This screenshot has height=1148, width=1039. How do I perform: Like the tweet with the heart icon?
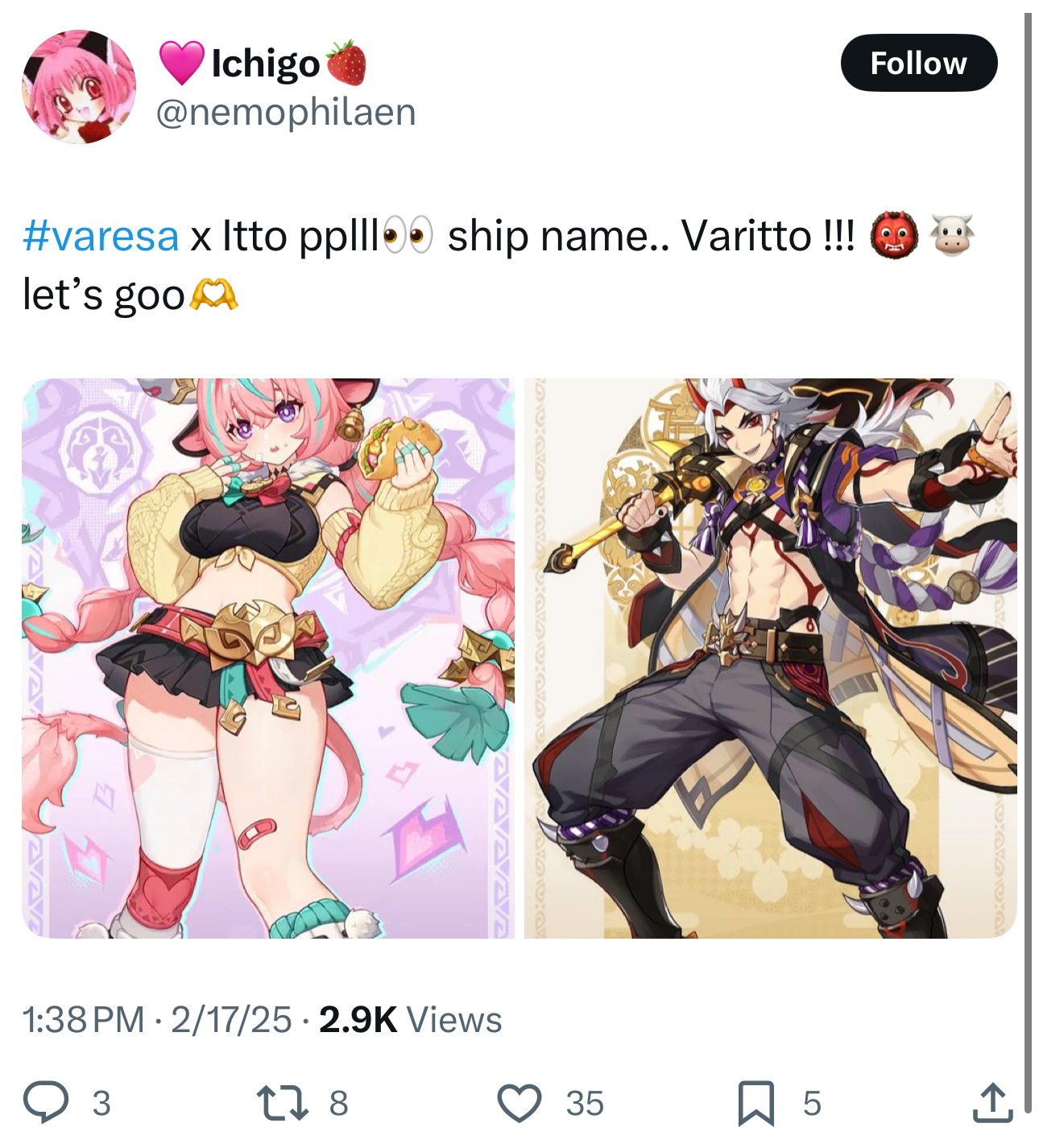tap(519, 1103)
